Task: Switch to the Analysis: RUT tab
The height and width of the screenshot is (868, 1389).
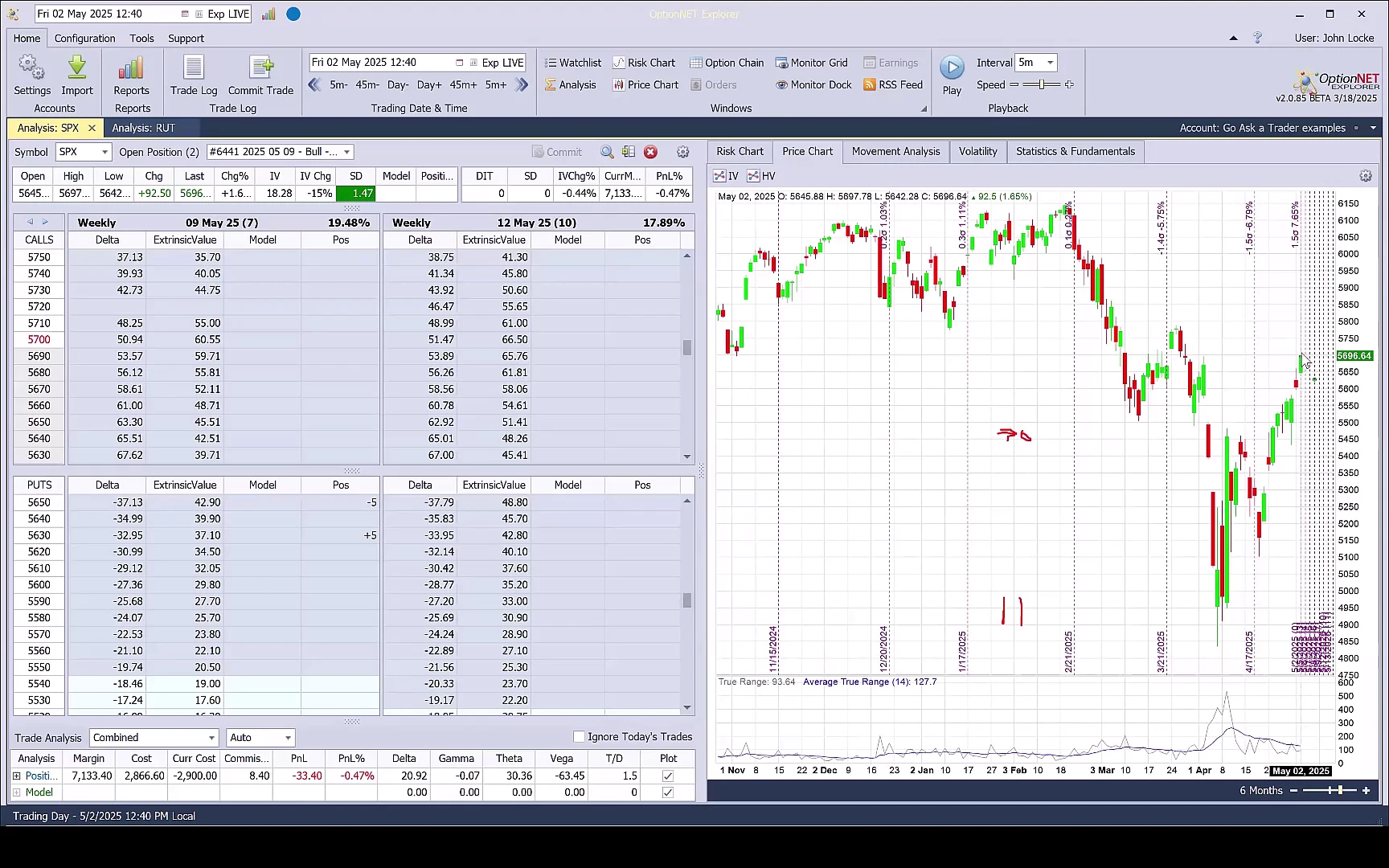Action: [143, 128]
